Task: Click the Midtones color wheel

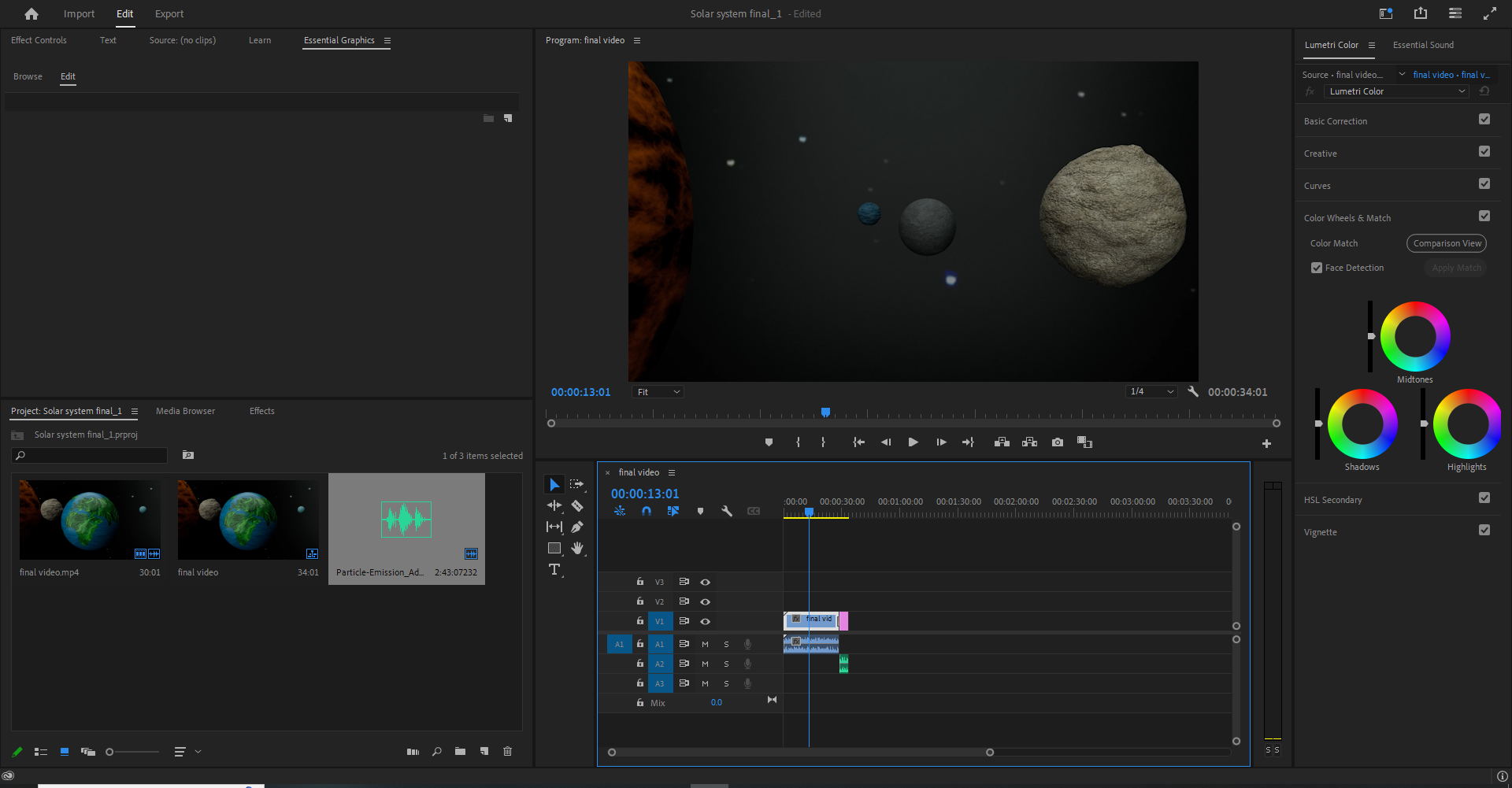Action: pos(1415,337)
